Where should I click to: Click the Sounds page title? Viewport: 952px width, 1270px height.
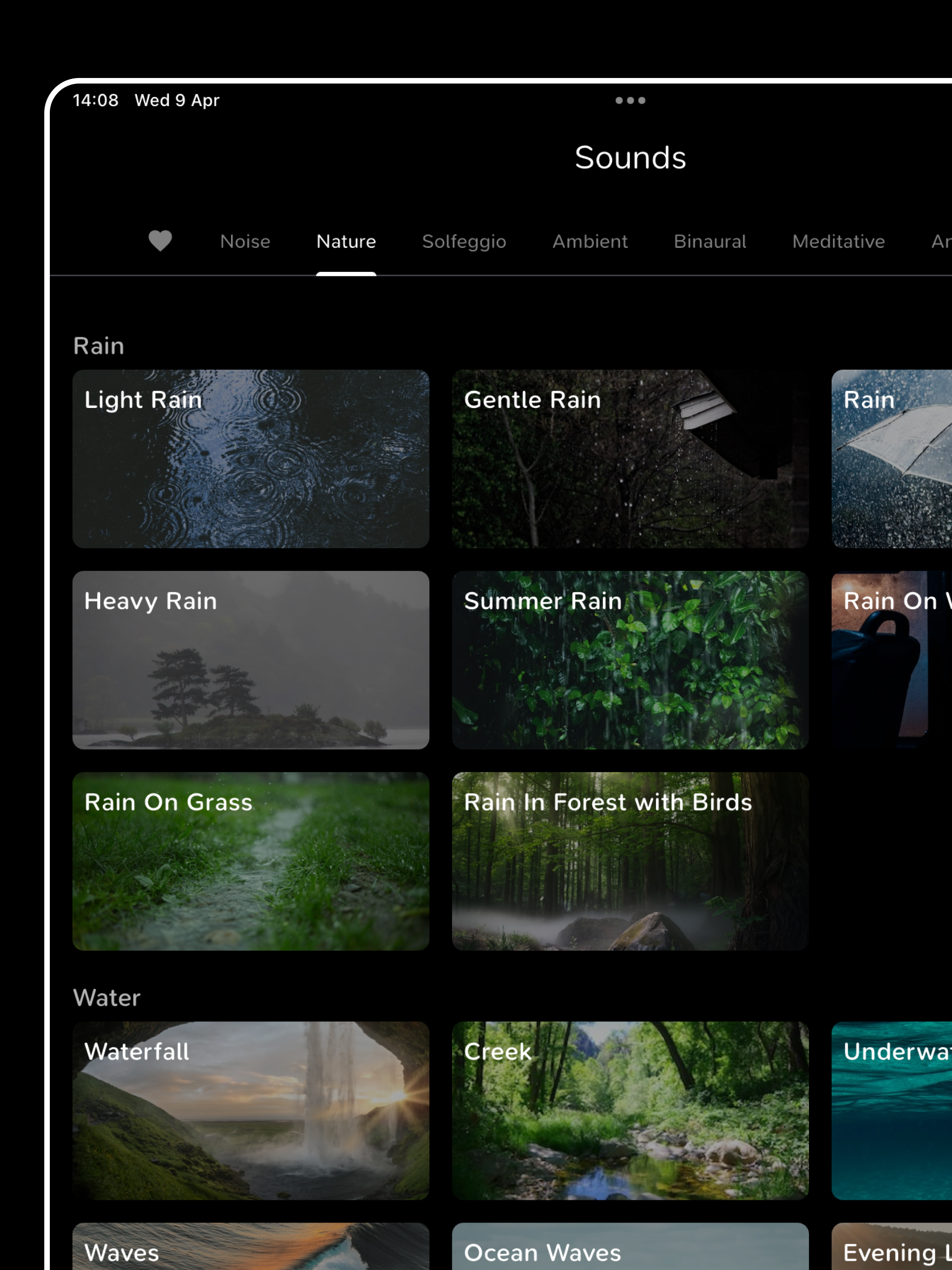pyautogui.click(x=630, y=157)
